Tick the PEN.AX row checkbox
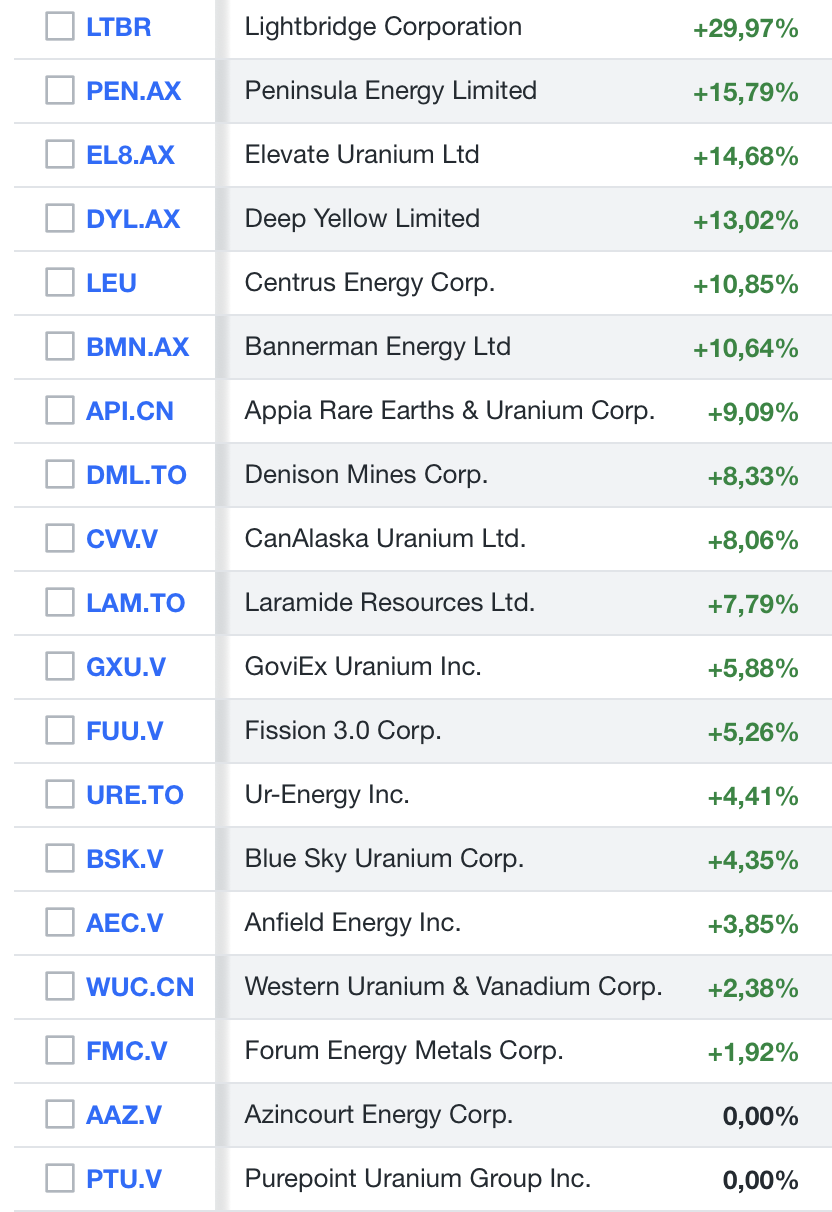 60,91
